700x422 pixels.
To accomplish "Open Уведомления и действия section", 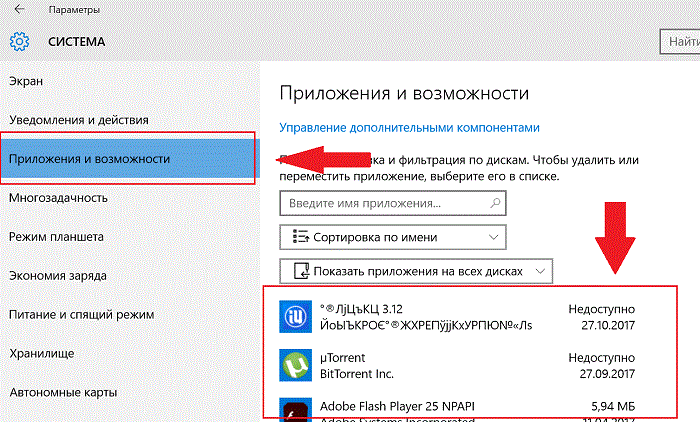I will tap(79, 120).
